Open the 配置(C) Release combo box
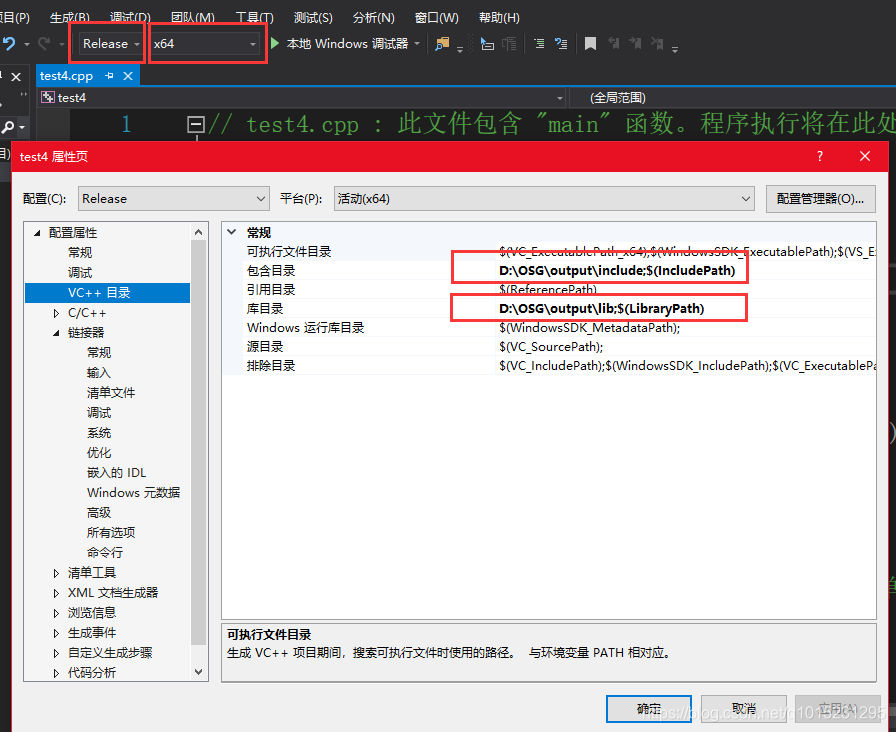 [174, 199]
